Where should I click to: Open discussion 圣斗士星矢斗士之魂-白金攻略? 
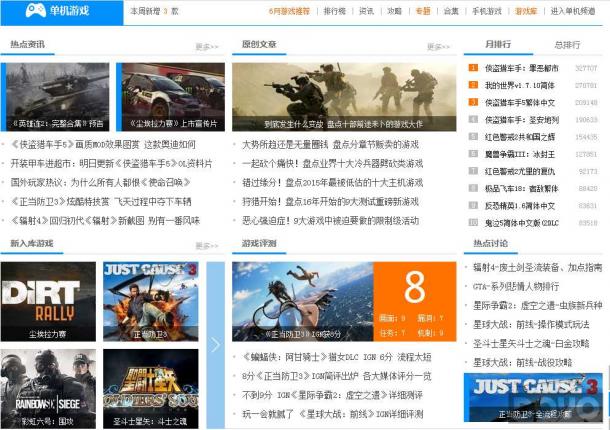point(531,344)
